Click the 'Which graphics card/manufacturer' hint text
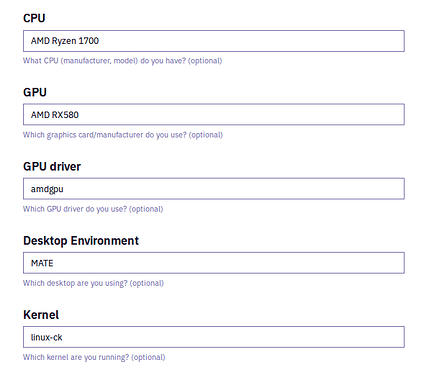This screenshot has width=428, height=375. point(83,135)
